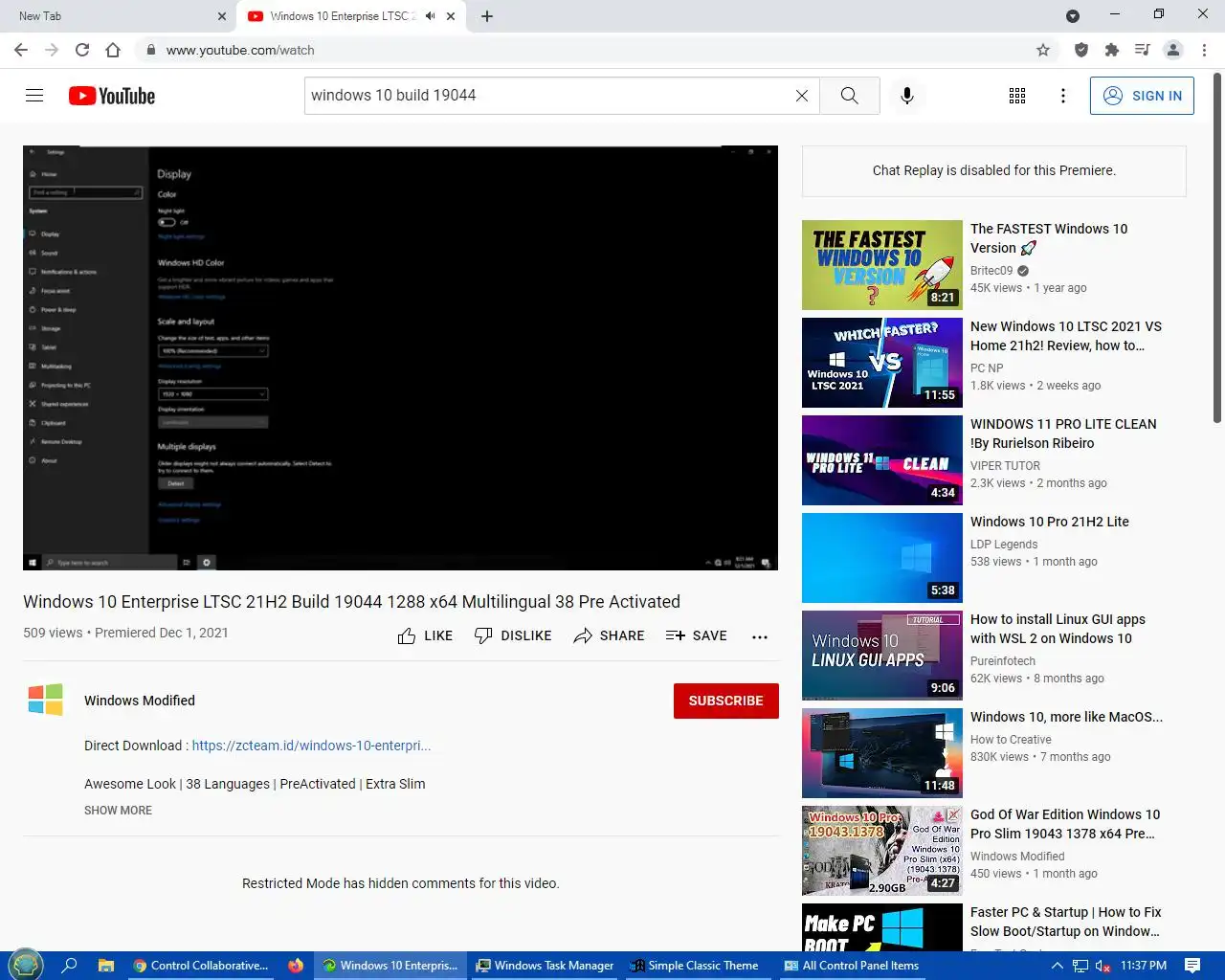This screenshot has width=1225, height=980.
Task: Open The FASTEST Windows 10 Version thumbnail
Action: click(881, 265)
